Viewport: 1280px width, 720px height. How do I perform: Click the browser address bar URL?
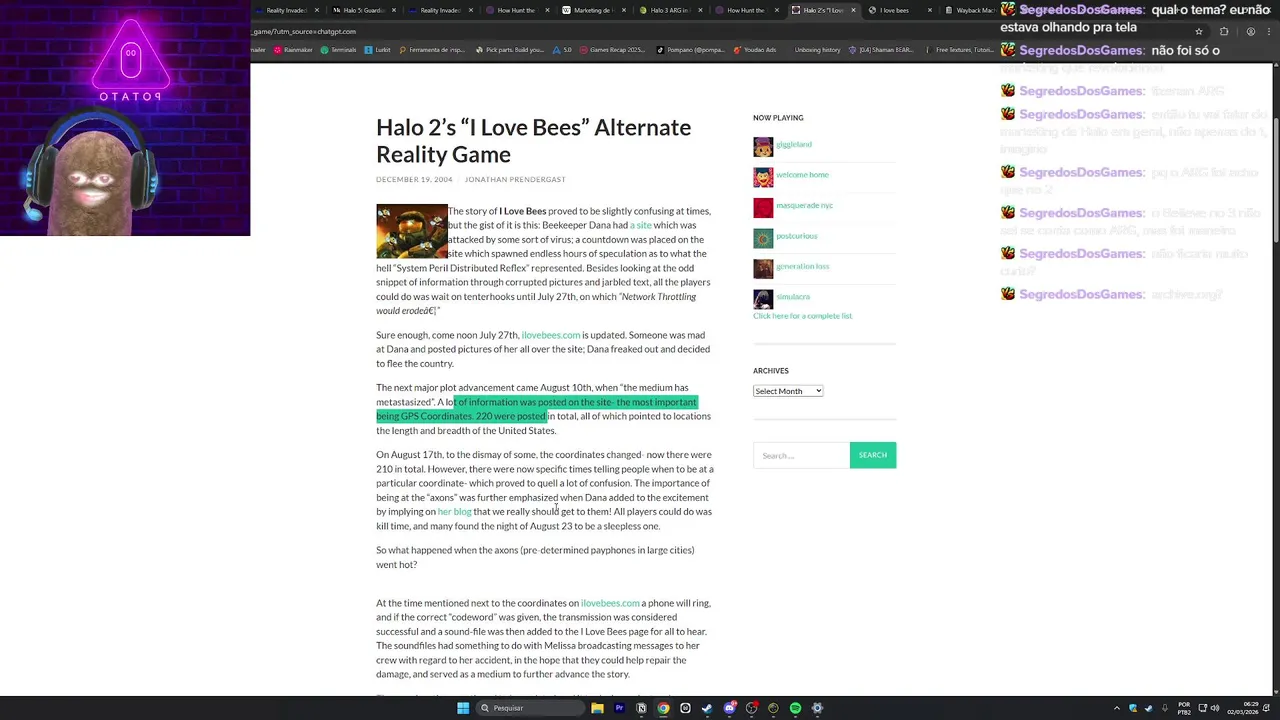pyautogui.click(x=304, y=31)
